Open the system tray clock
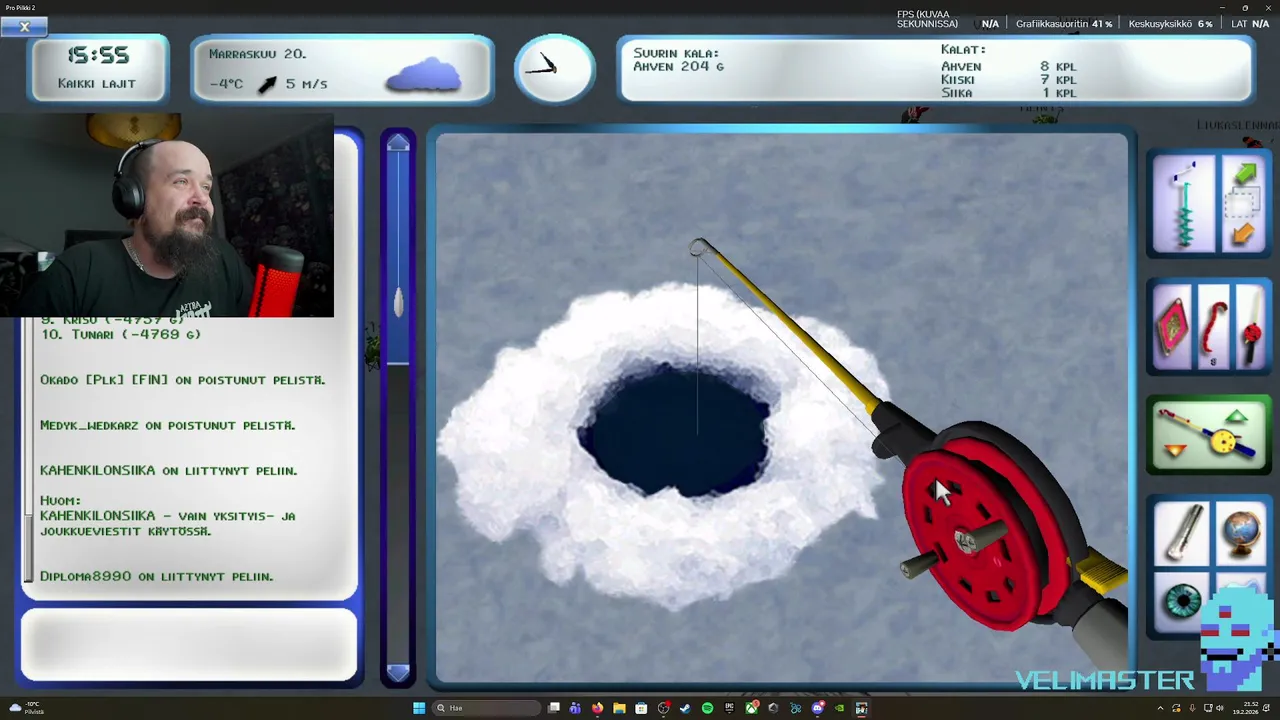The width and height of the screenshot is (1280, 720). tap(1246, 708)
